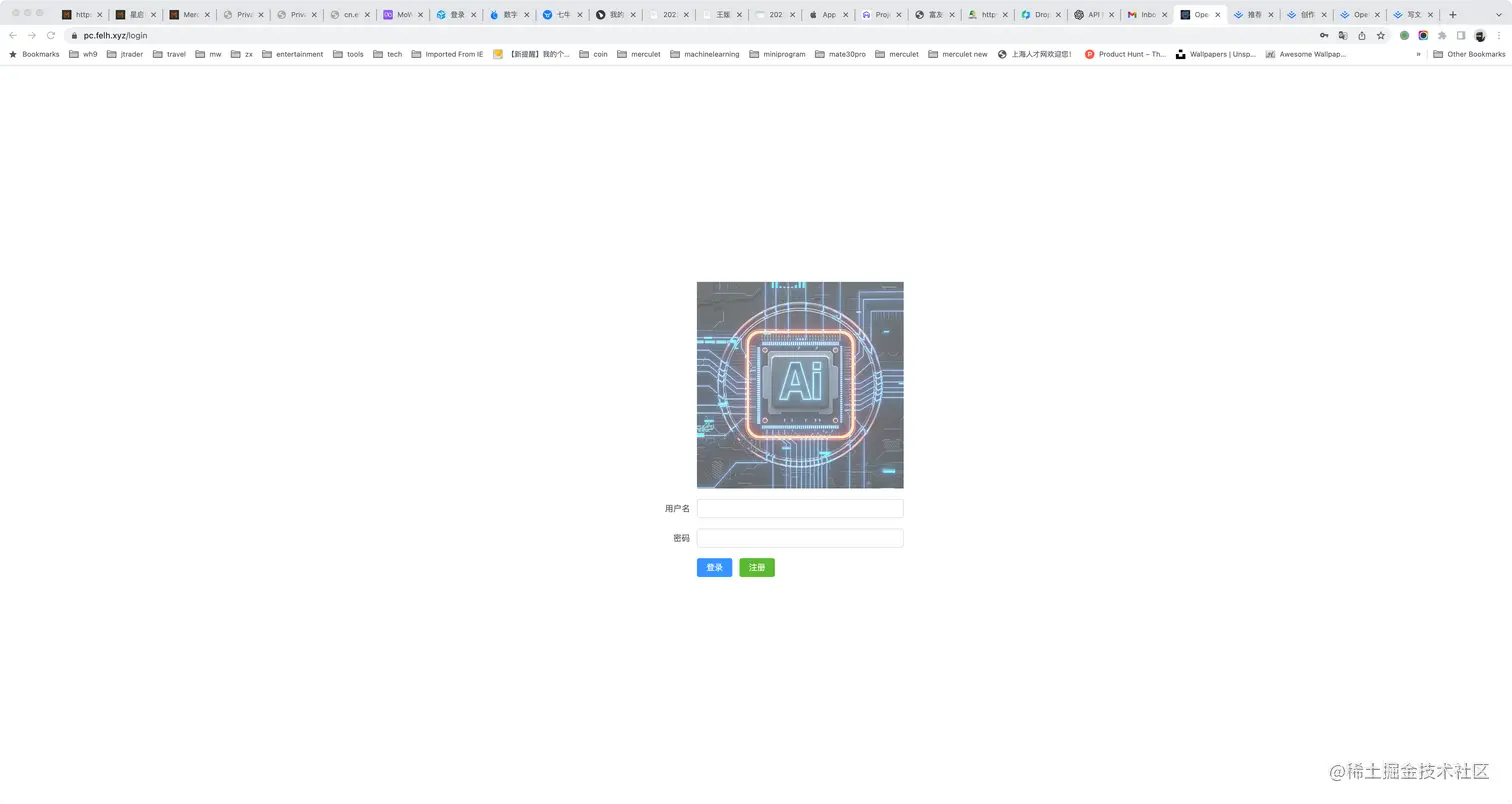Screen dimensions: 1512x804
Task: Close the active Ope tab
Action: [x=1217, y=15]
